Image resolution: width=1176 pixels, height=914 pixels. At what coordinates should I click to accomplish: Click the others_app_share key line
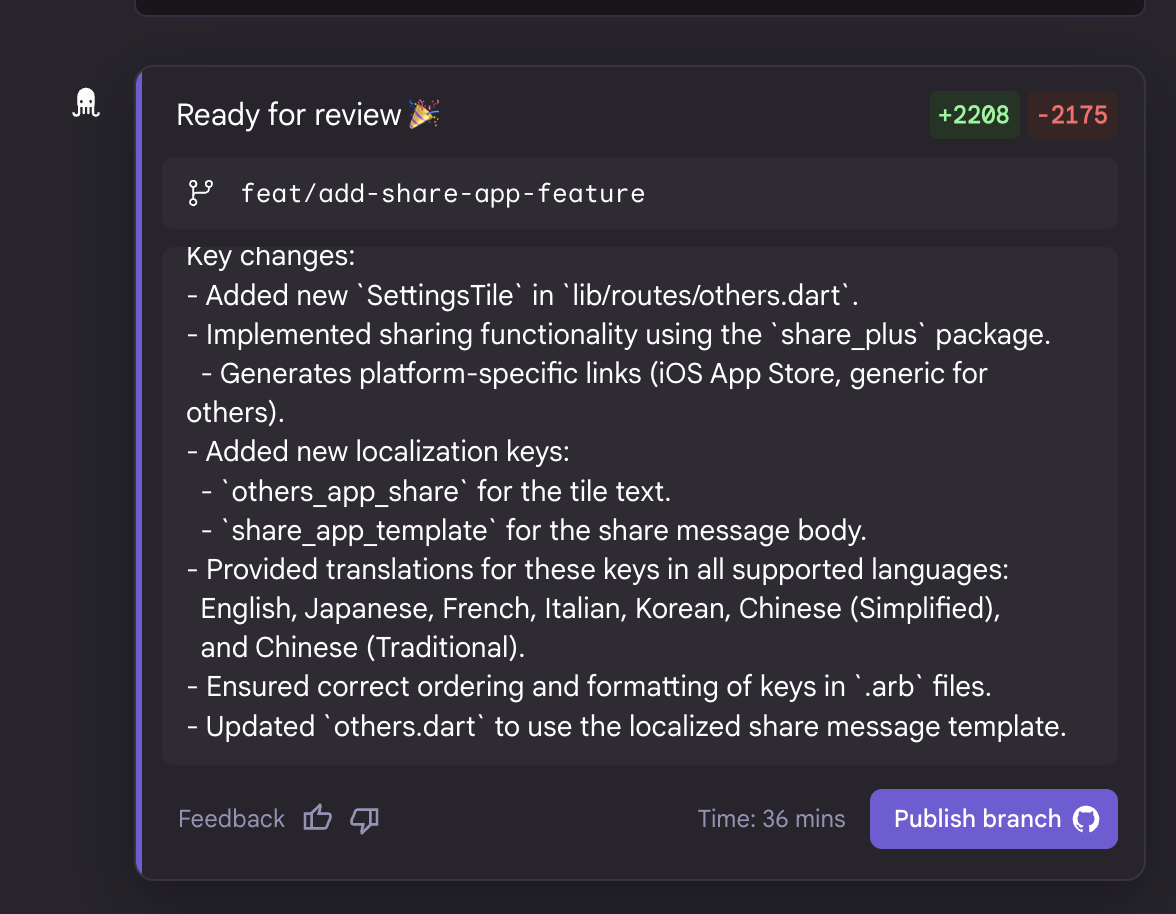pyautogui.click(x=436, y=491)
